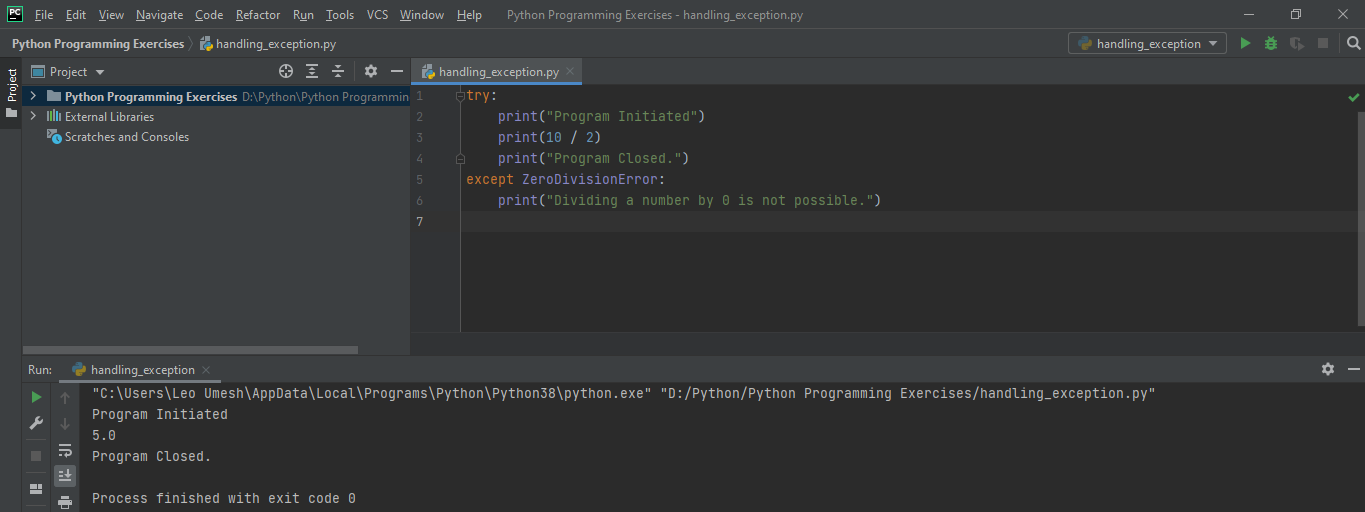Screen dimensions: 1365x512
Task: Click the handling_exception.py breadcrumb
Action: [x=268, y=44]
